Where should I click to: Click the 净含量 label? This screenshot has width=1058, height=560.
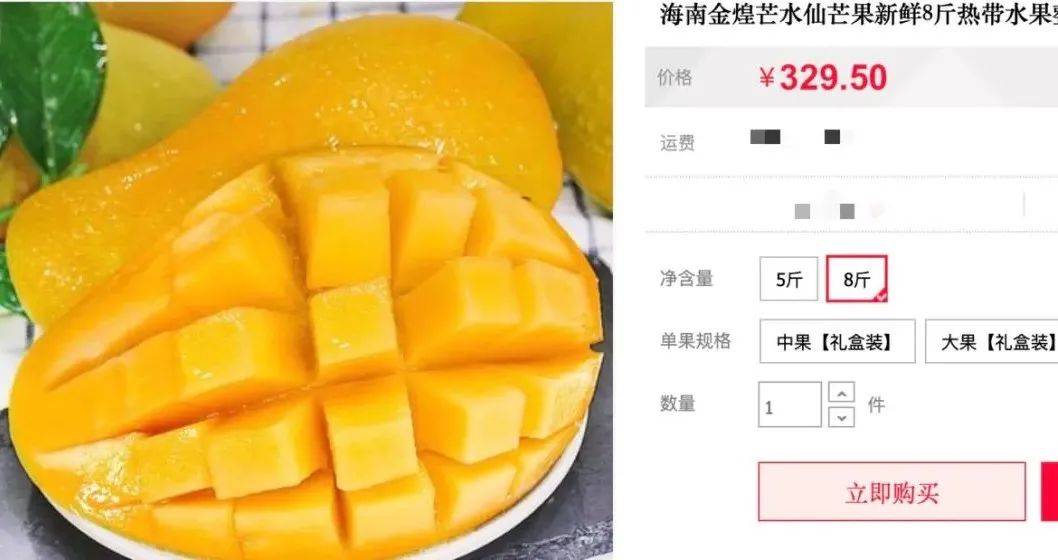(x=686, y=278)
